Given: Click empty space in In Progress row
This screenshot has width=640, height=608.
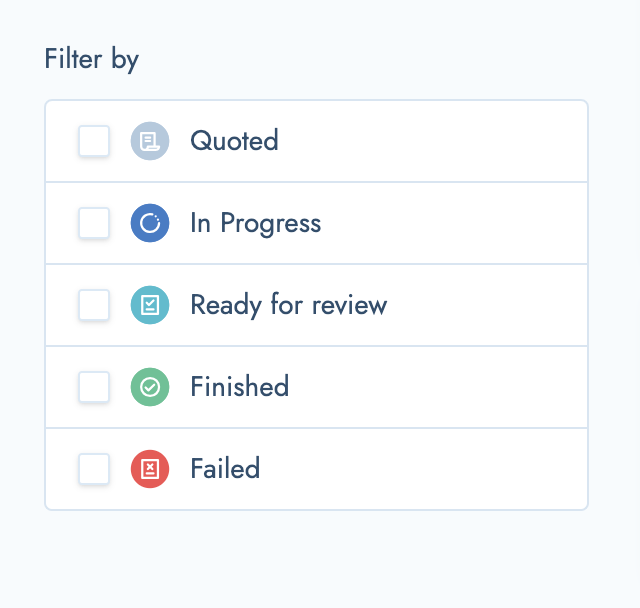Looking at the screenshot, I should coord(453,223).
